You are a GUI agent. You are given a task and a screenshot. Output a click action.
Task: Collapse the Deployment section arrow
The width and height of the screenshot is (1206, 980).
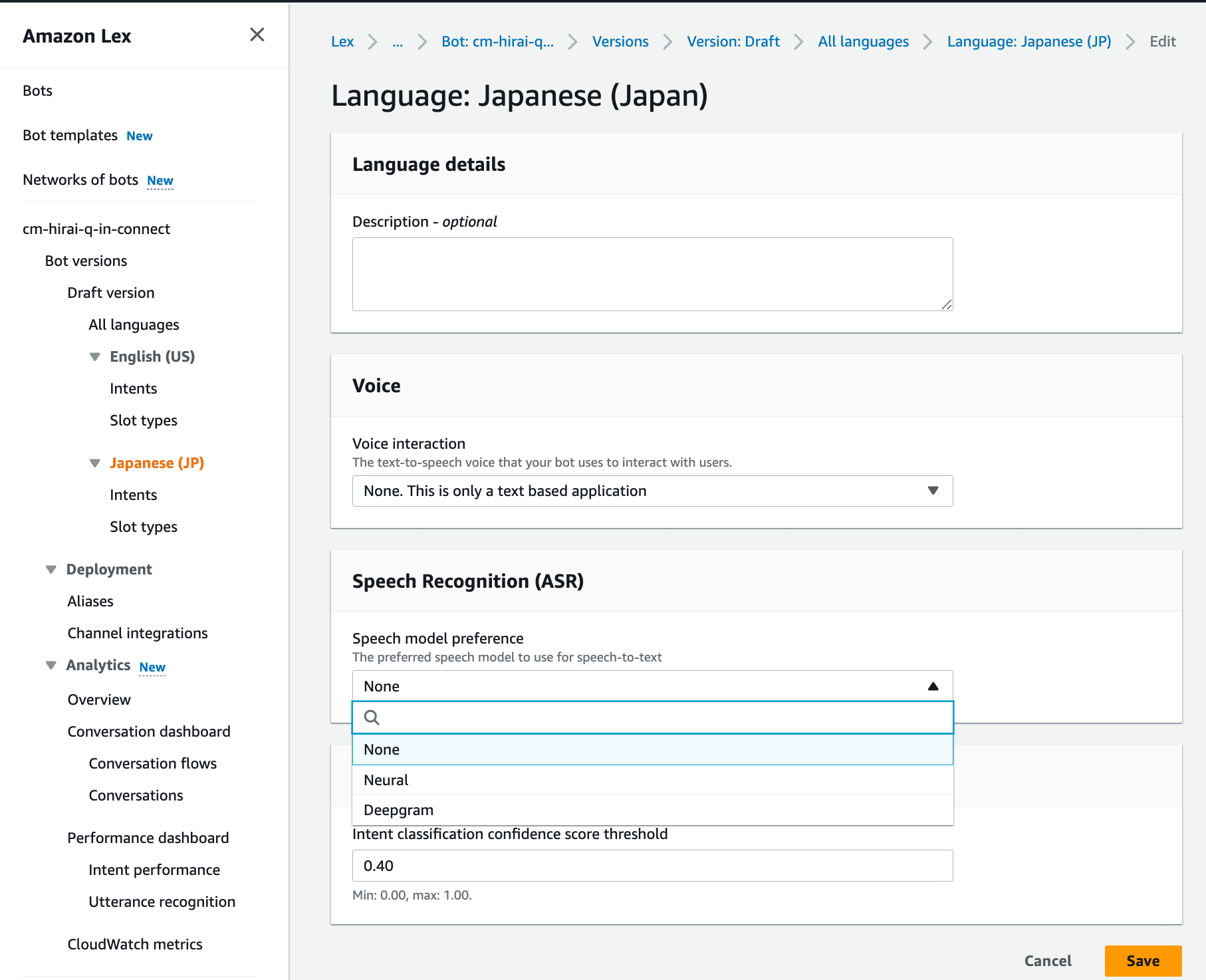pyautogui.click(x=51, y=570)
